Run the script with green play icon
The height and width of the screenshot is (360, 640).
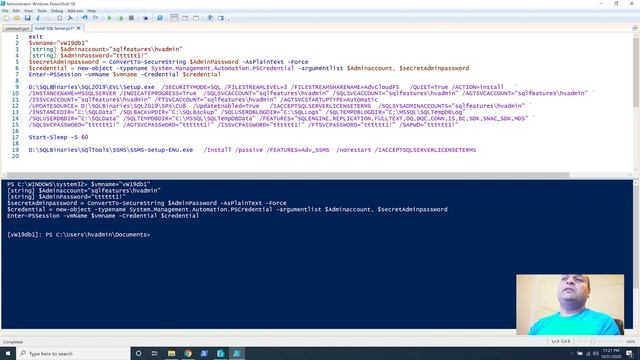click(109, 18)
